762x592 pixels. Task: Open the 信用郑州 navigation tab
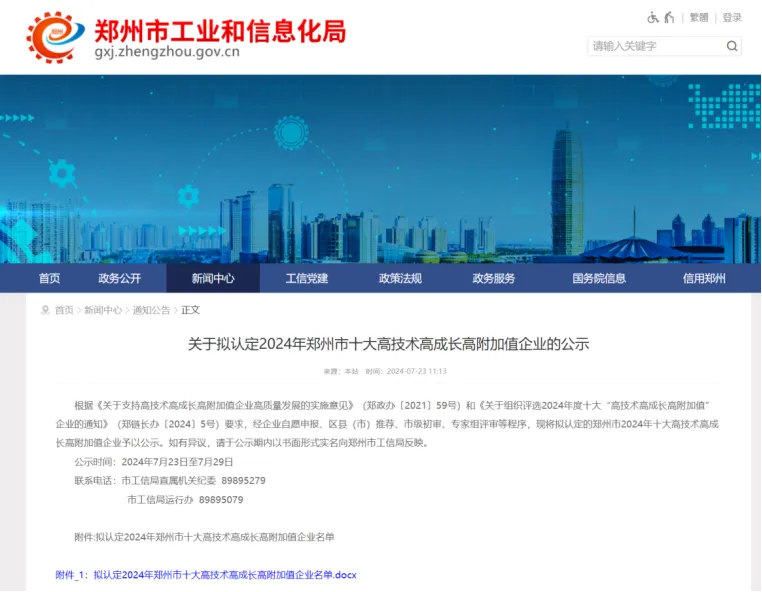[x=704, y=279]
